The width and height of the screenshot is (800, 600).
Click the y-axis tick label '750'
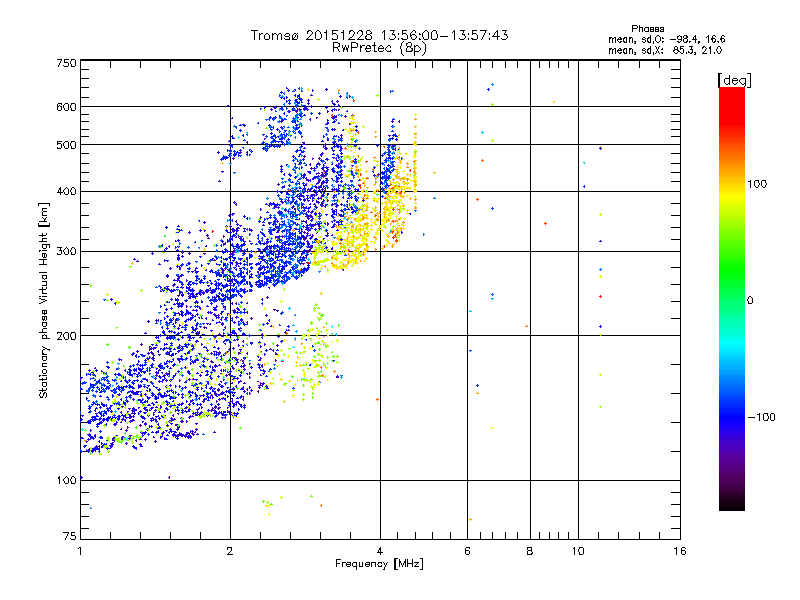click(x=66, y=63)
